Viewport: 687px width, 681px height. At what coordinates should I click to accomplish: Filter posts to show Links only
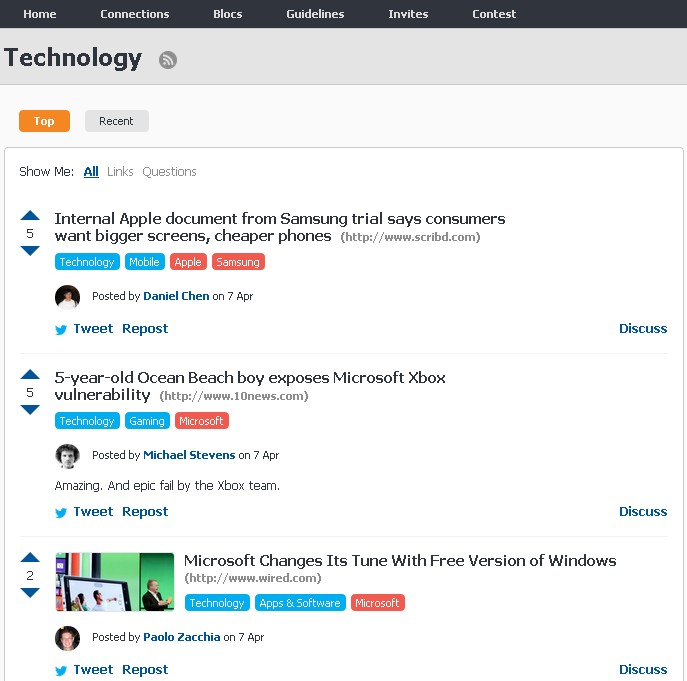coord(120,172)
